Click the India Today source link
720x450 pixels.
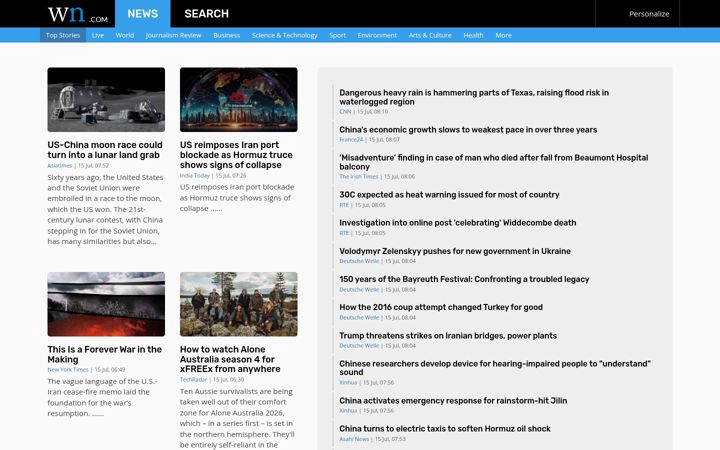pos(195,176)
